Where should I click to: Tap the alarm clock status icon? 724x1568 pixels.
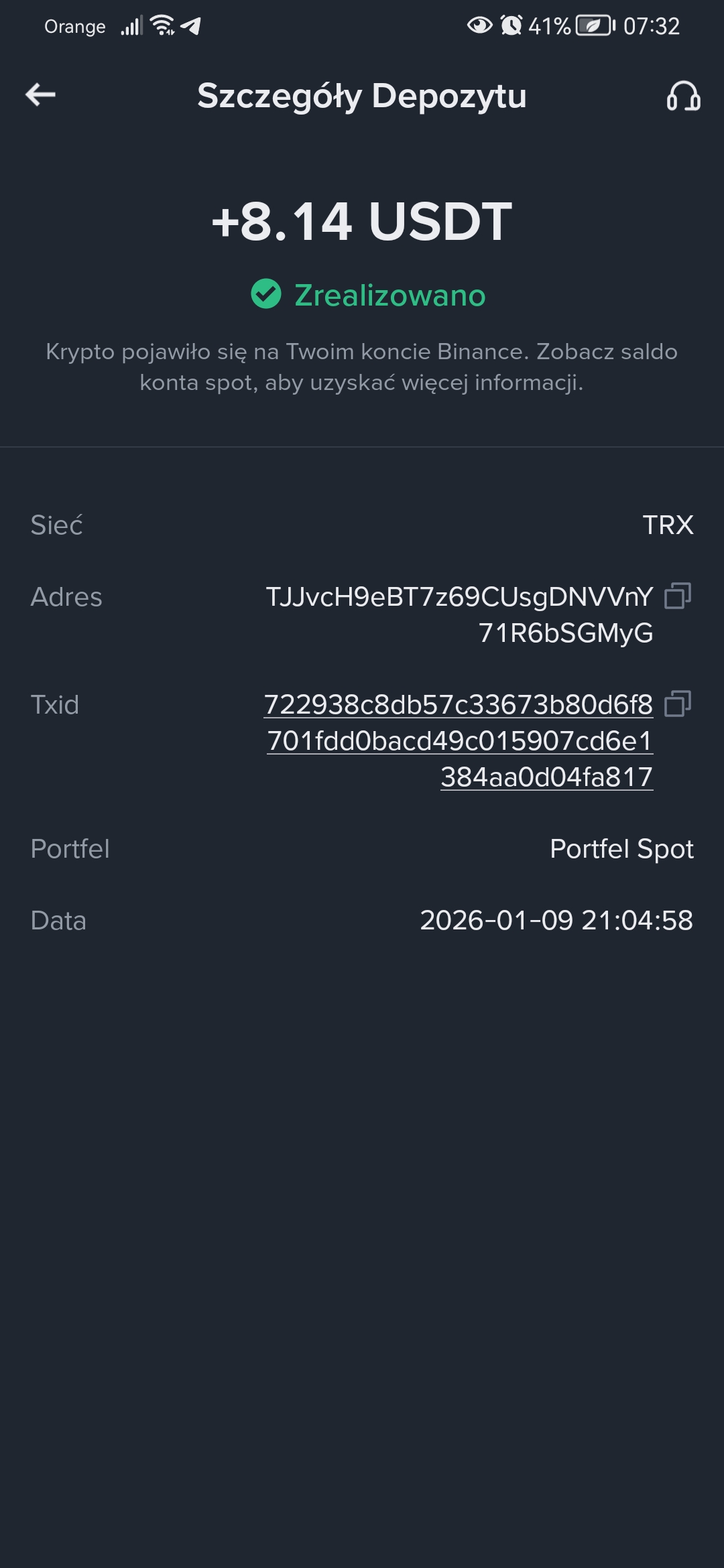(x=511, y=25)
